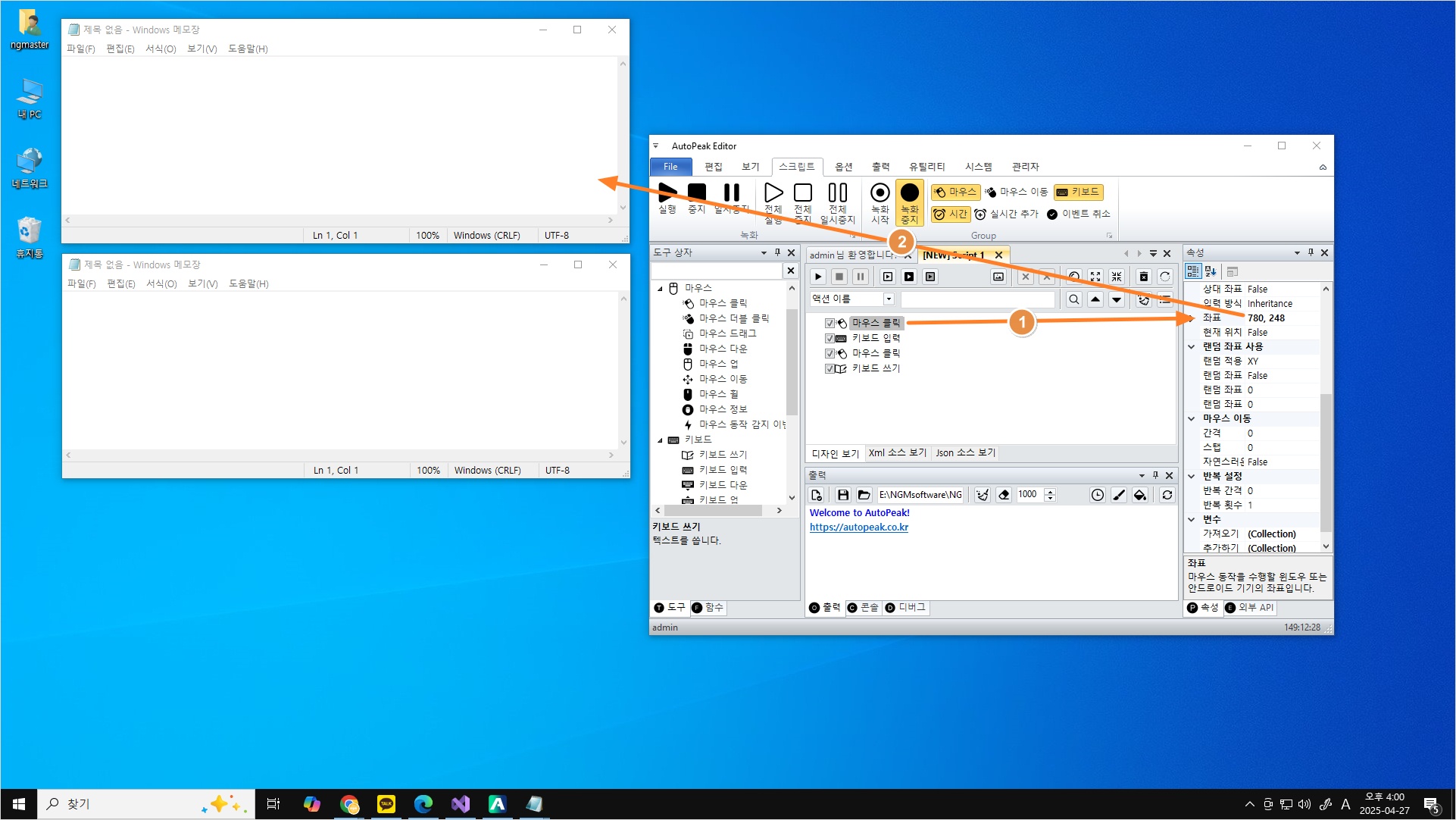Click the 실행 run button in ribbon

667,199
